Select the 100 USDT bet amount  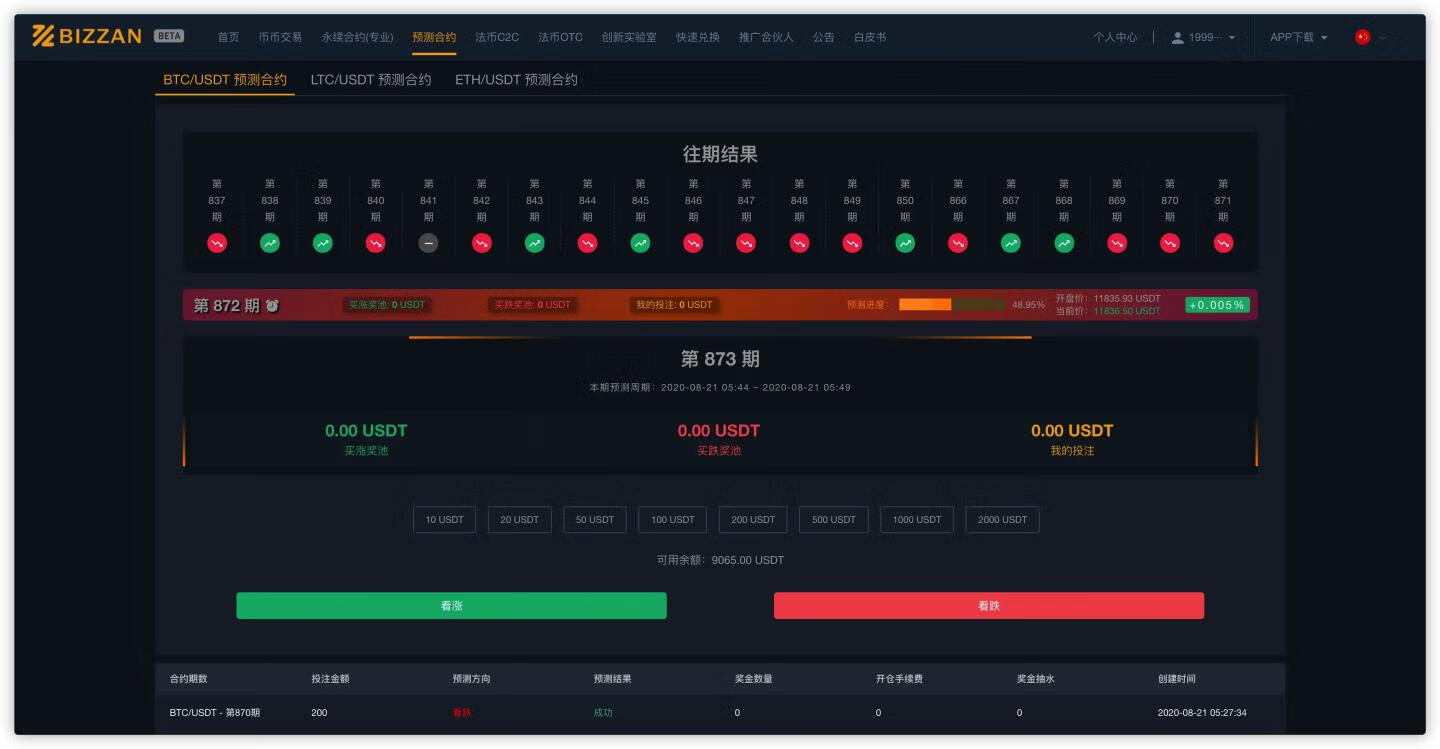tap(673, 520)
